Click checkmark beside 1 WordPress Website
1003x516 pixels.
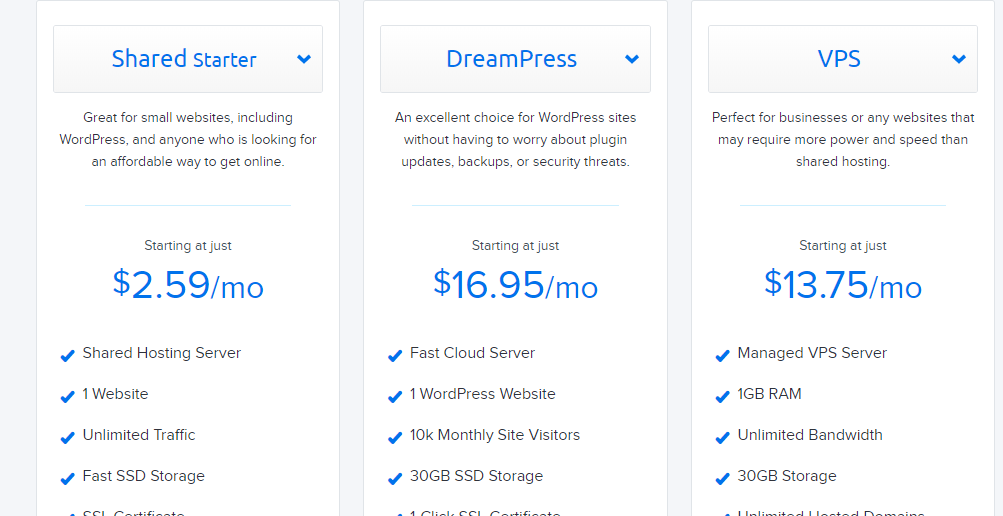click(x=395, y=396)
